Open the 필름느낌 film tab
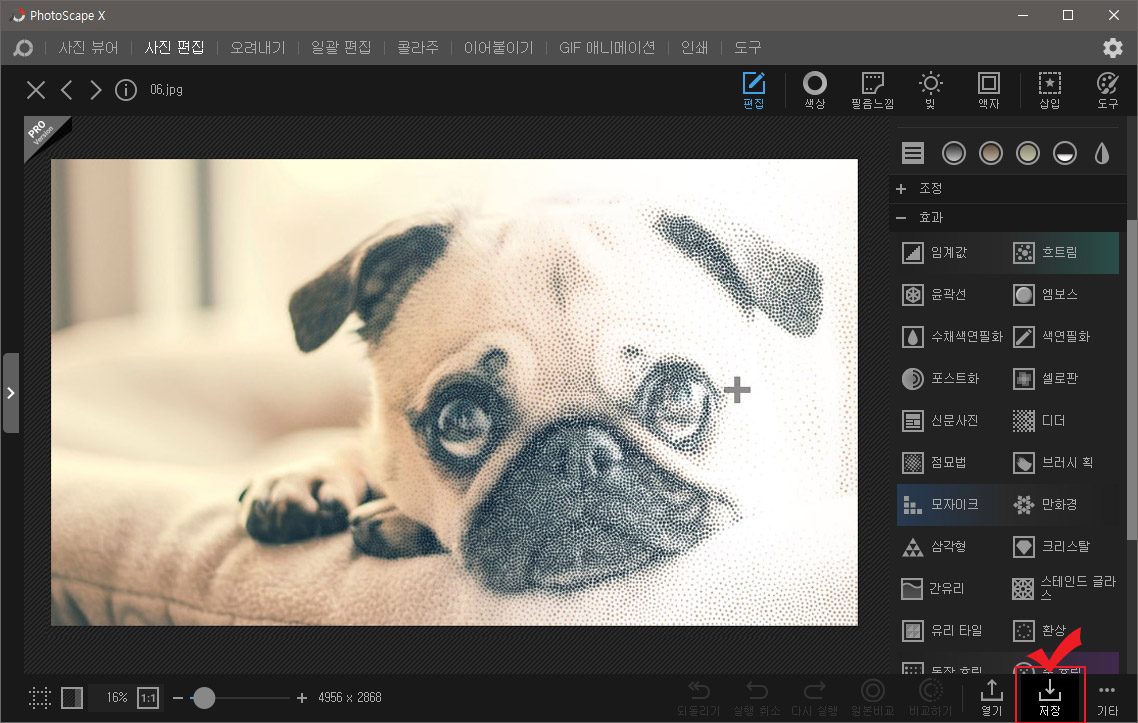The width and height of the screenshot is (1138, 723). coord(872,90)
